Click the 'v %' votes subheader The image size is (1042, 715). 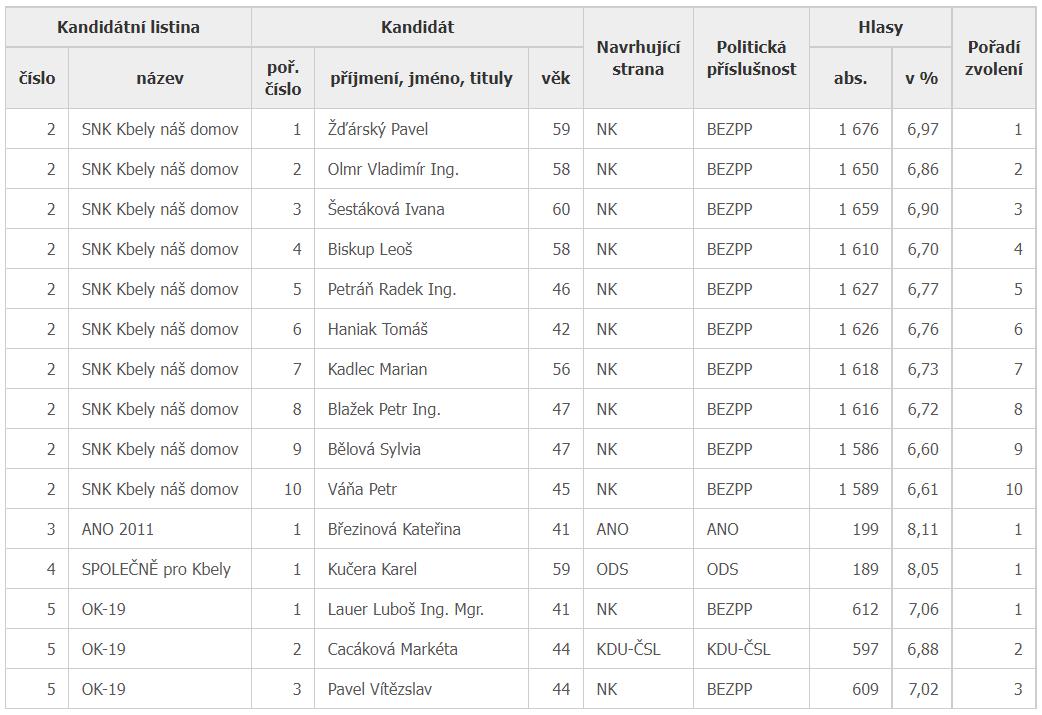point(921,78)
